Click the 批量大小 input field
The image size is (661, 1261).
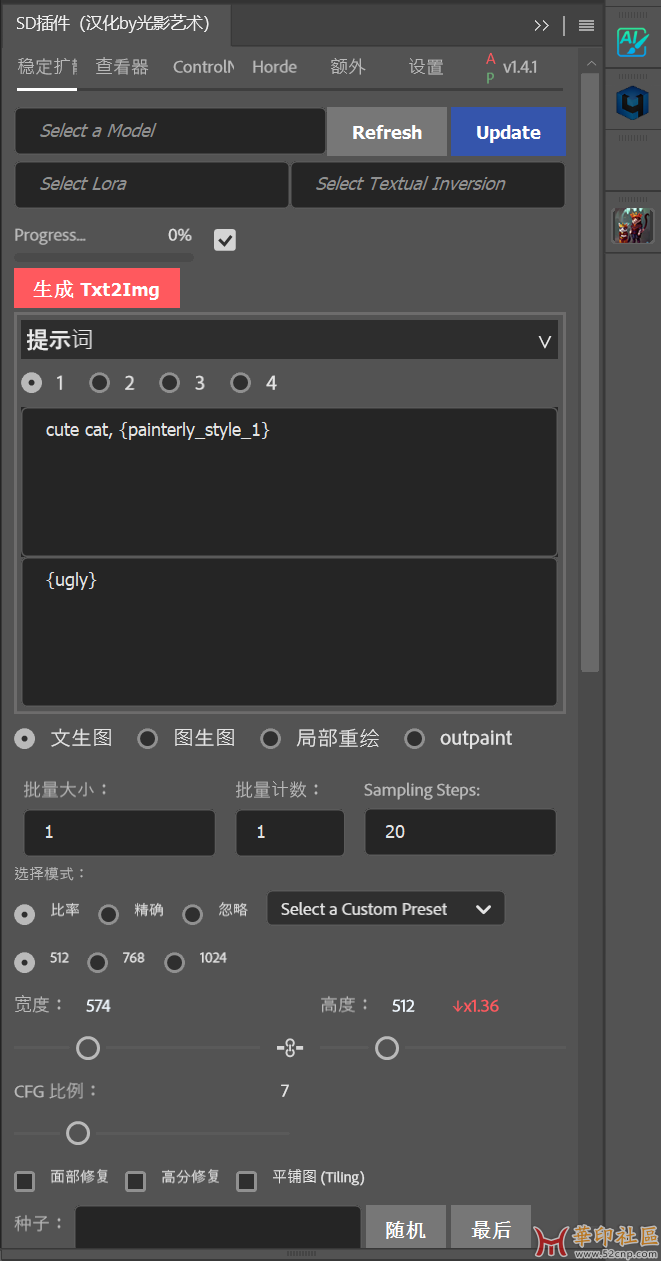119,832
